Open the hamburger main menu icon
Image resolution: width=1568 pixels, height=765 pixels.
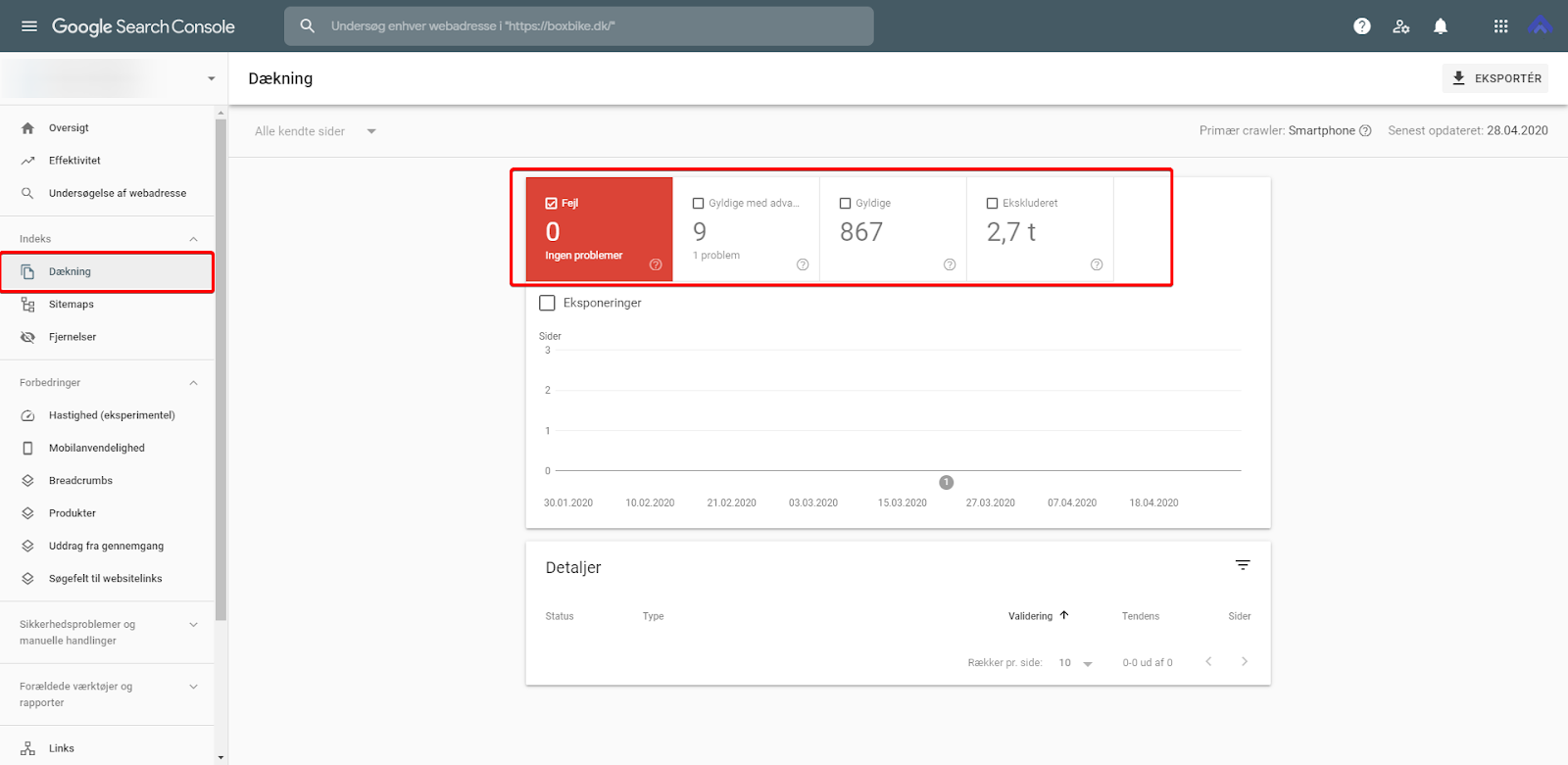click(x=29, y=26)
